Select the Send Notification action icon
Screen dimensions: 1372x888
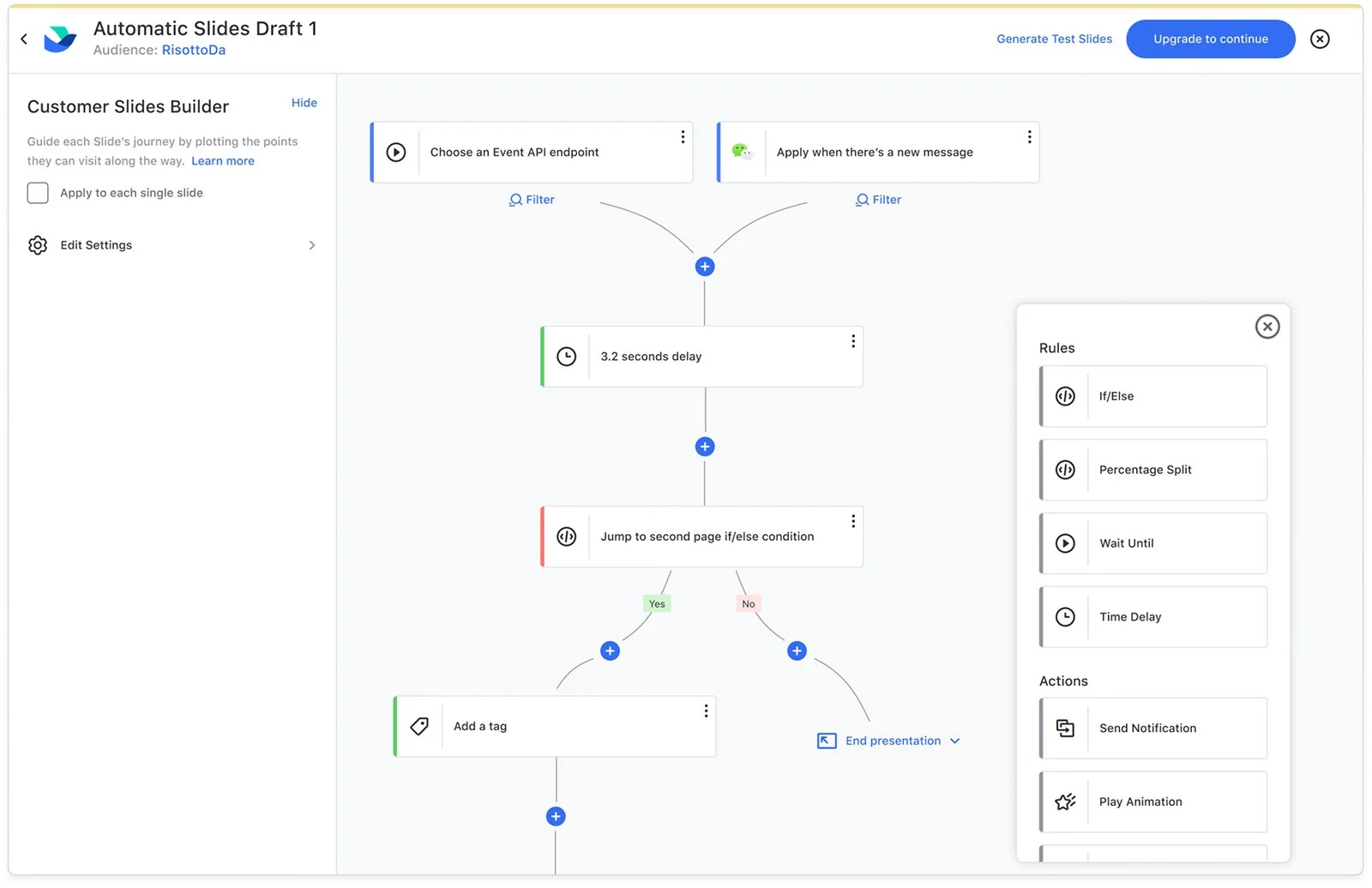tap(1065, 728)
